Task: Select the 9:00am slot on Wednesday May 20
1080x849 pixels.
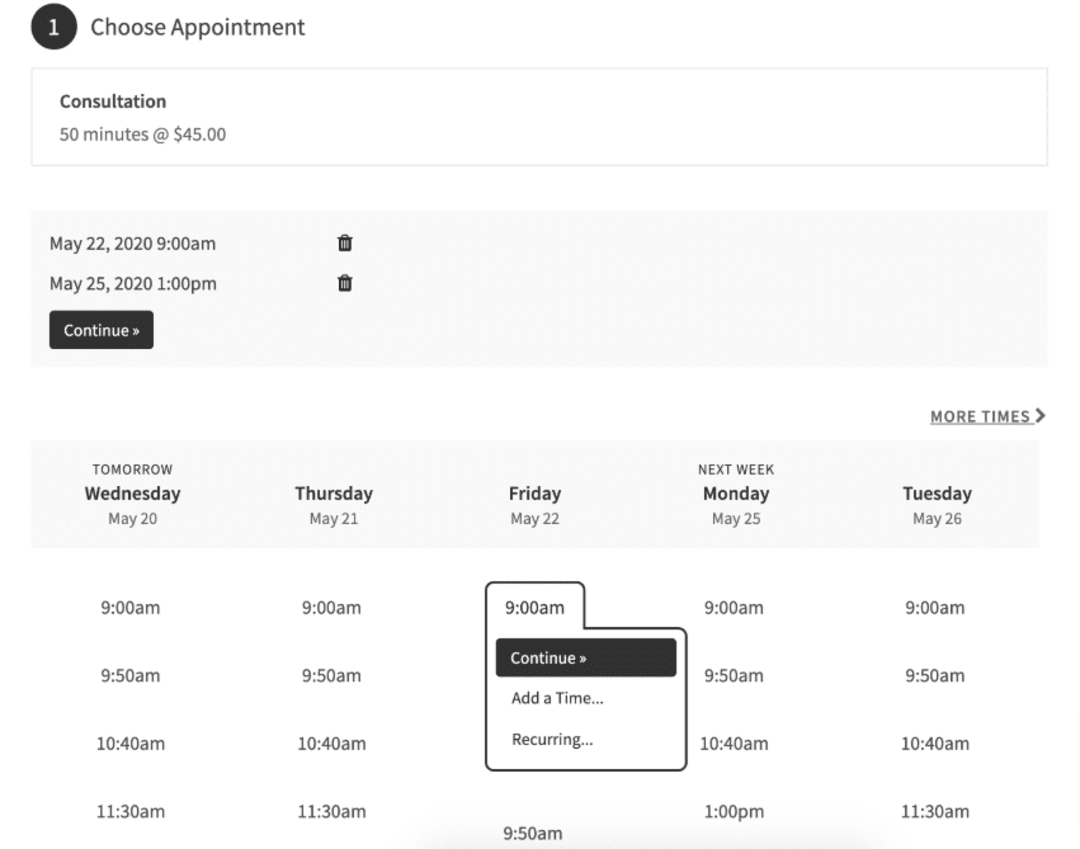Action: [x=132, y=607]
